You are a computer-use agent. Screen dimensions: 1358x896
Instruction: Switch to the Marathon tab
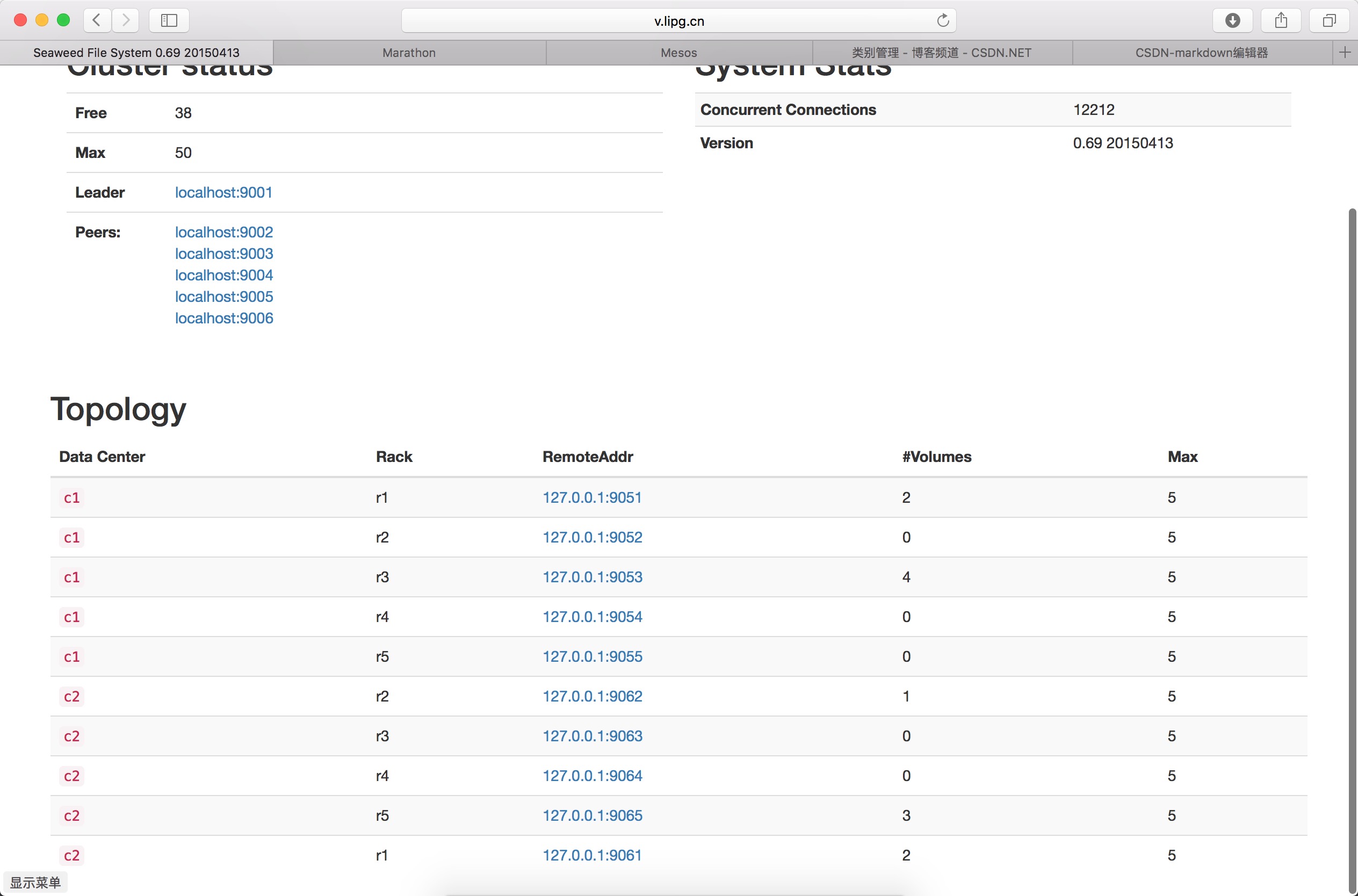(409, 53)
